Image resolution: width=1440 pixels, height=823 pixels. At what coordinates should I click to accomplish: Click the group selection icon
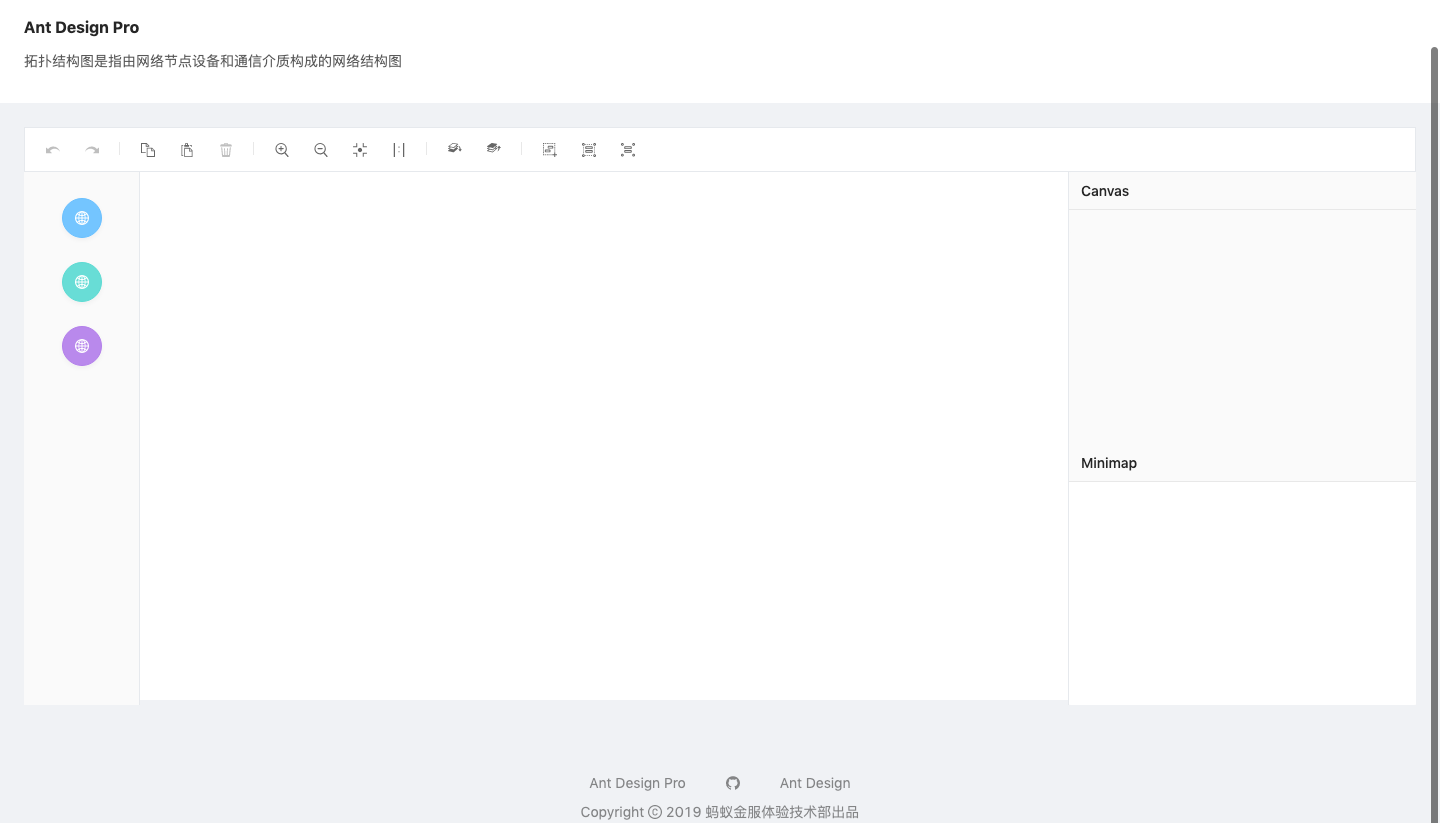(589, 150)
